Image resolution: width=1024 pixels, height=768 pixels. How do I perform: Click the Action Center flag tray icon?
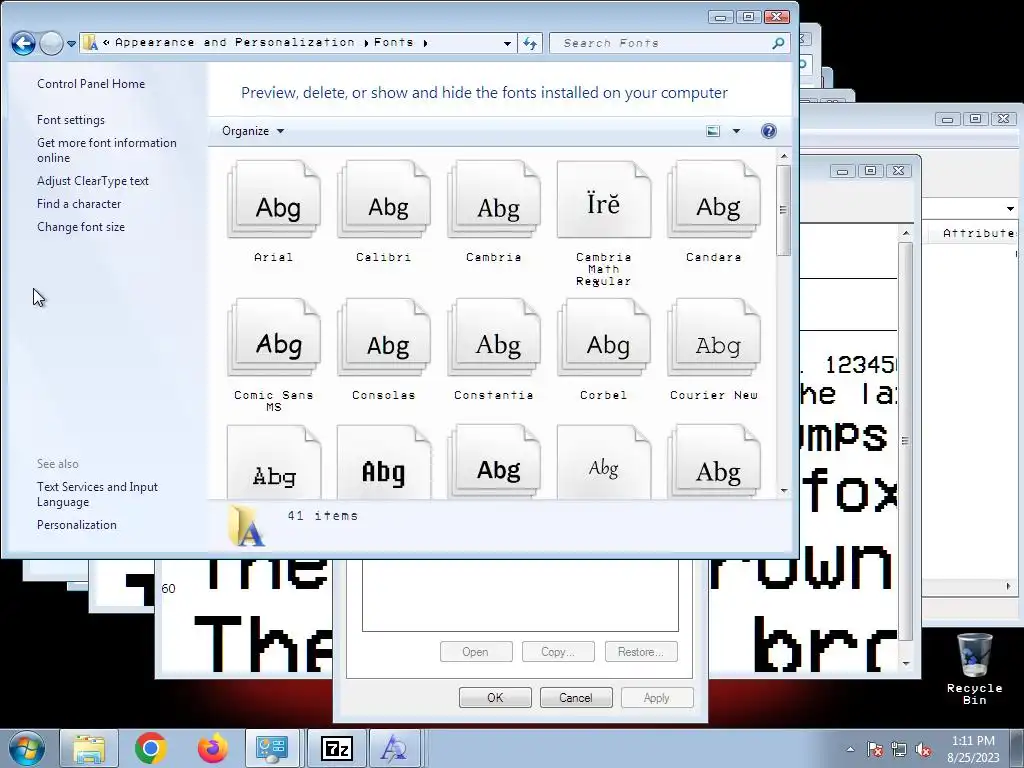tap(874, 749)
